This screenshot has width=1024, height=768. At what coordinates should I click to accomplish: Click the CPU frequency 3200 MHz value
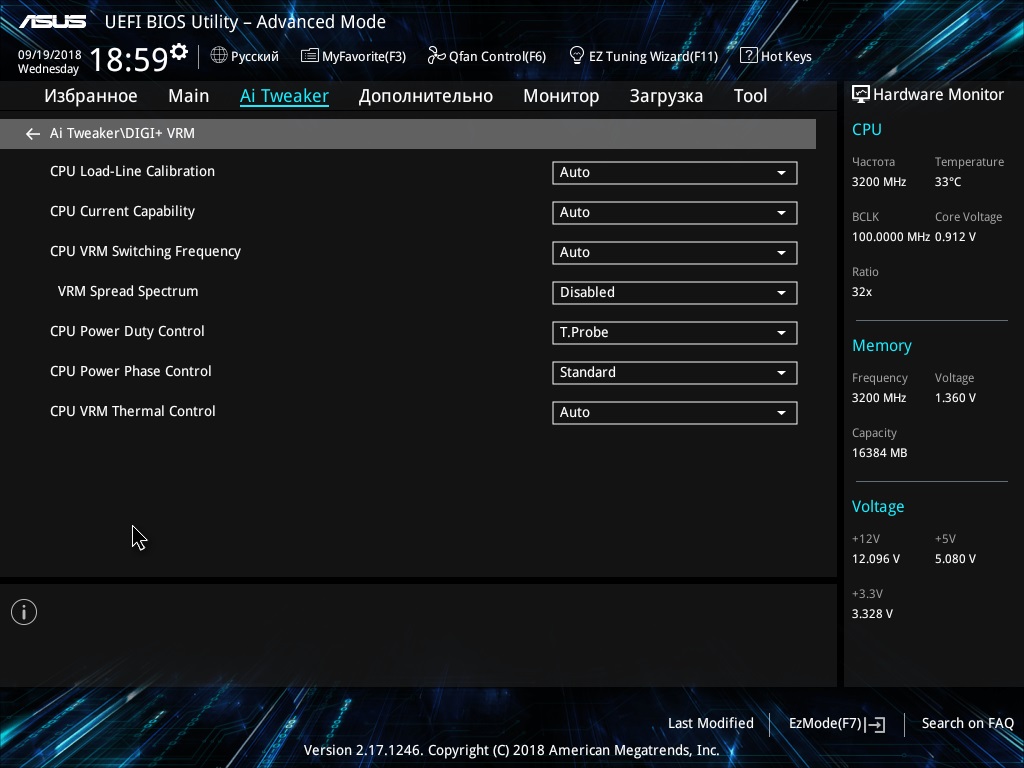point(879,182)
